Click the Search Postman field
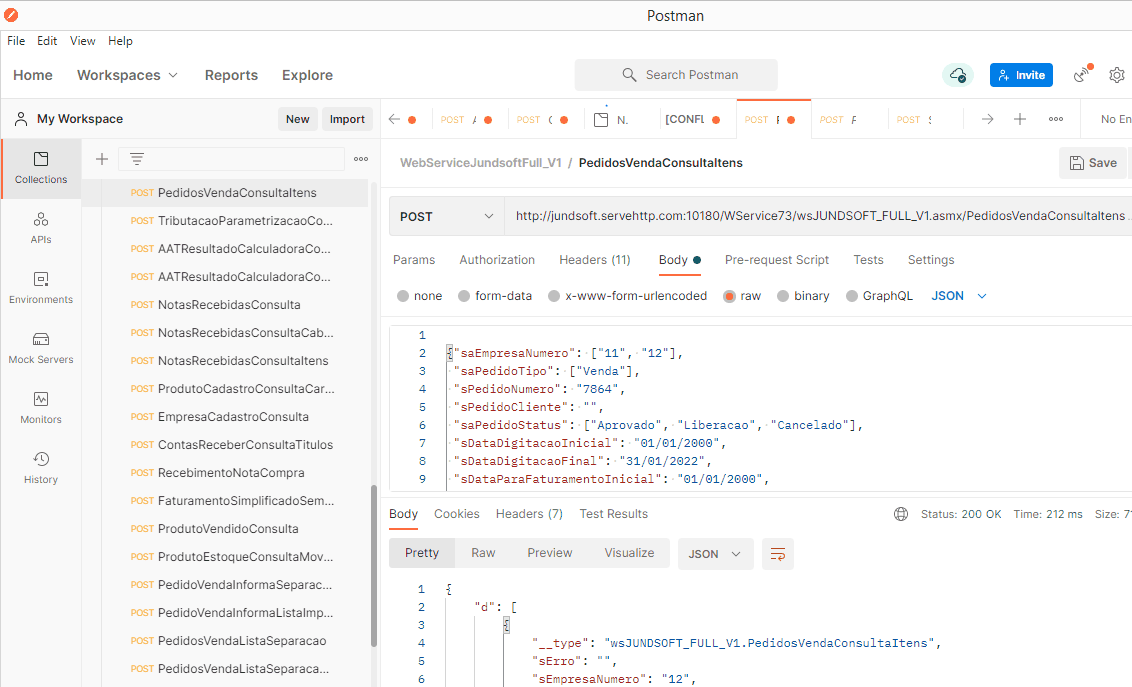 pyautogui.click(x=676, y=75)
